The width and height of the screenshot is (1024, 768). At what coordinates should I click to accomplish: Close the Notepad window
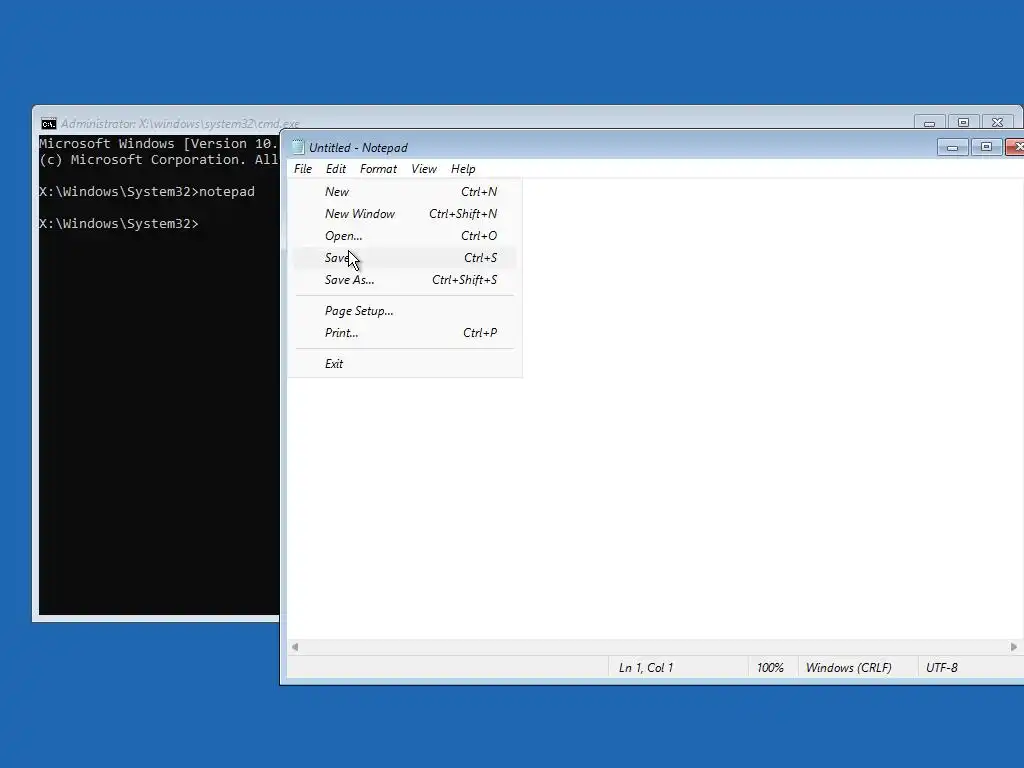(1015, 147)
